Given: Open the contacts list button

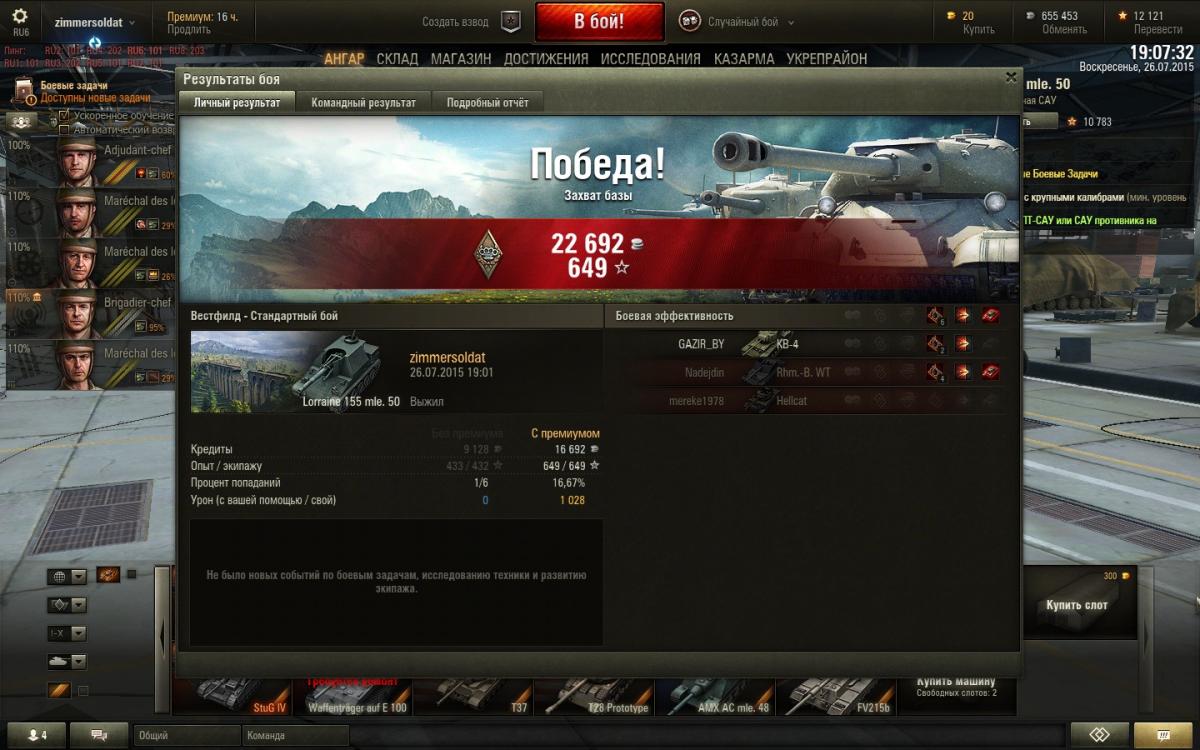Looking at the screenshot, I should pos(36,735).
